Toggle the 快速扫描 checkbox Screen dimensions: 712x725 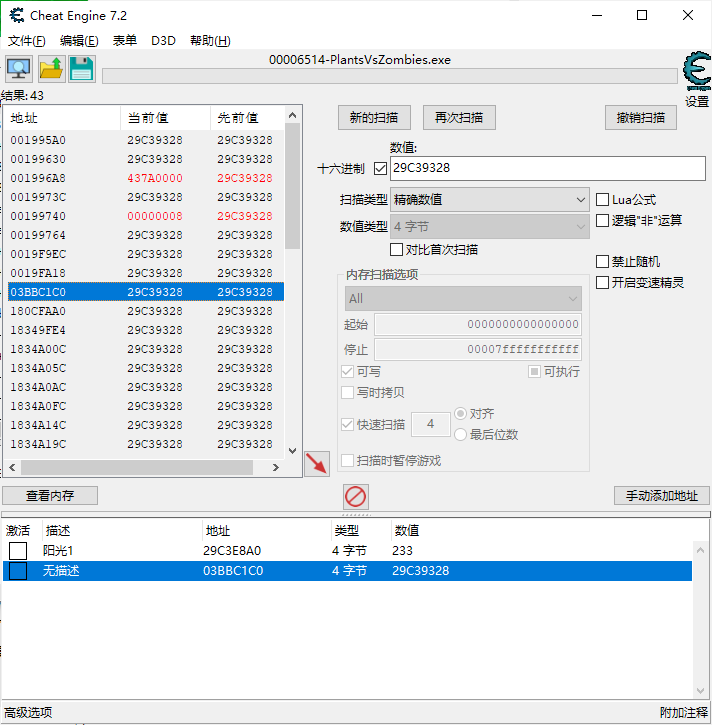(x=347, y=424)
